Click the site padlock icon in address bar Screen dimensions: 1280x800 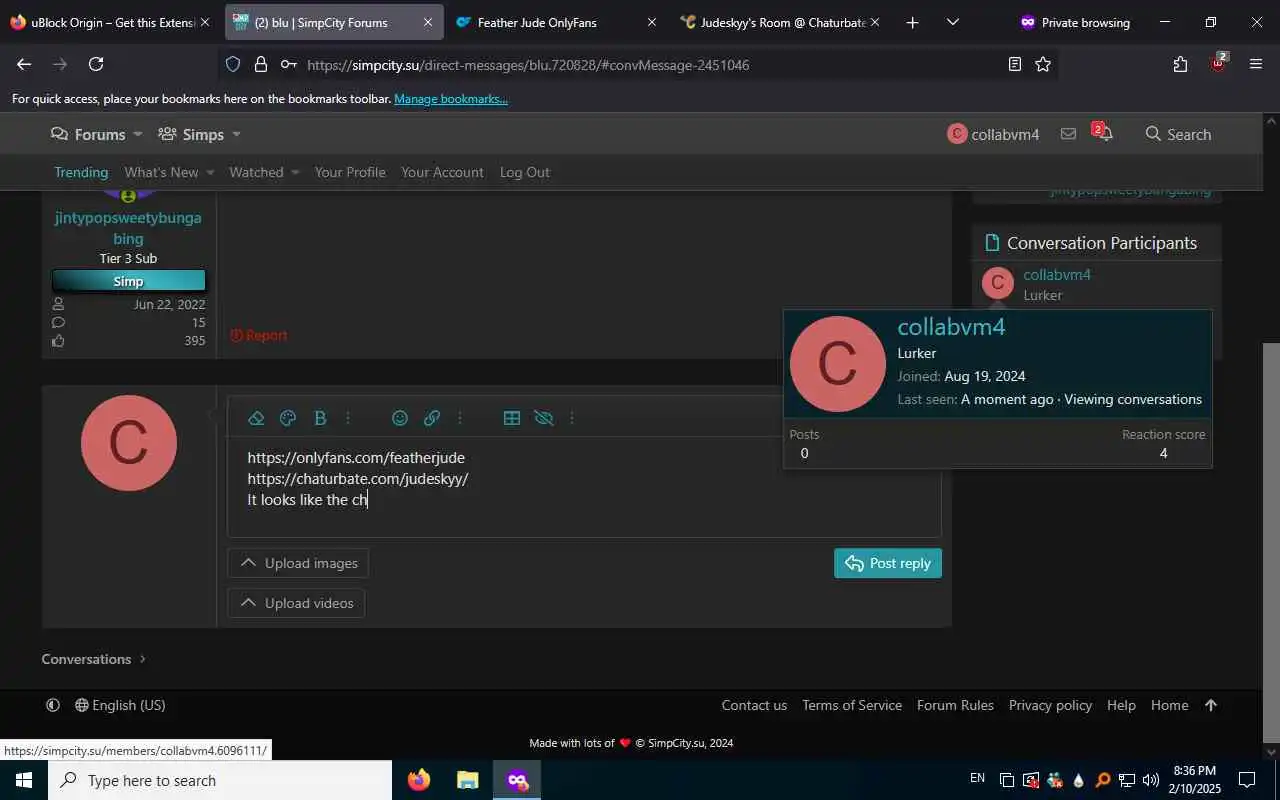point(261,64)
